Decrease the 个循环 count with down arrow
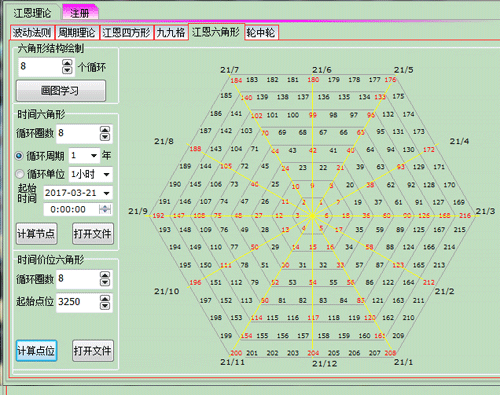Image resolution: width=500 pixels, height=395 pixels. click(x=67, y=70)
